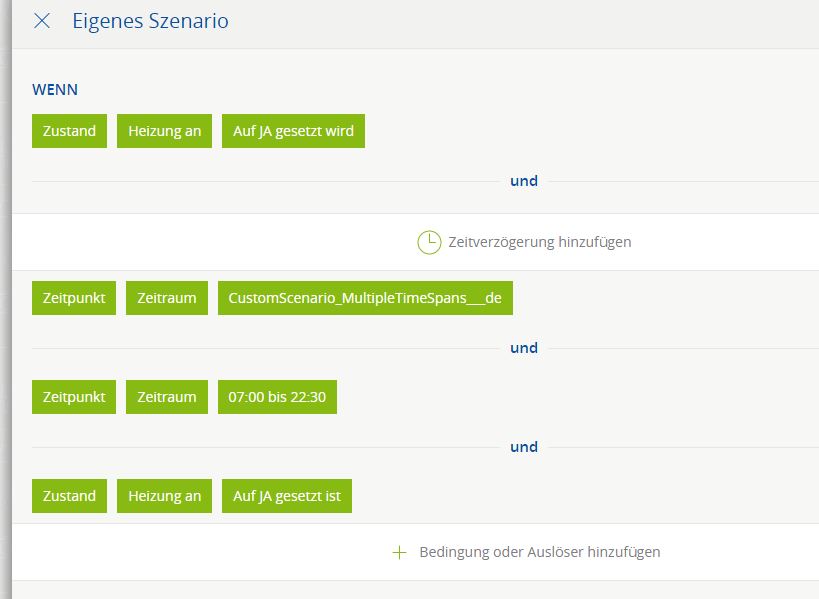Screen dimensions: 819x599
Task: Edit the 07:00 bis 22:30 time range
Action: (277, 397)
